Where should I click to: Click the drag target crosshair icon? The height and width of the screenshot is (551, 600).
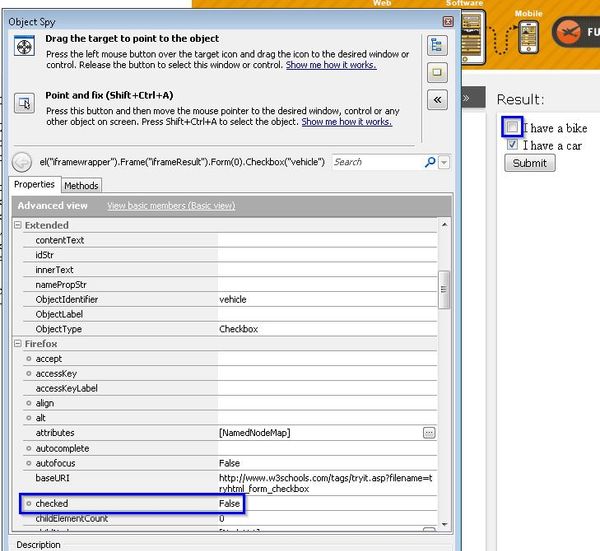click(x=24, y=47)
